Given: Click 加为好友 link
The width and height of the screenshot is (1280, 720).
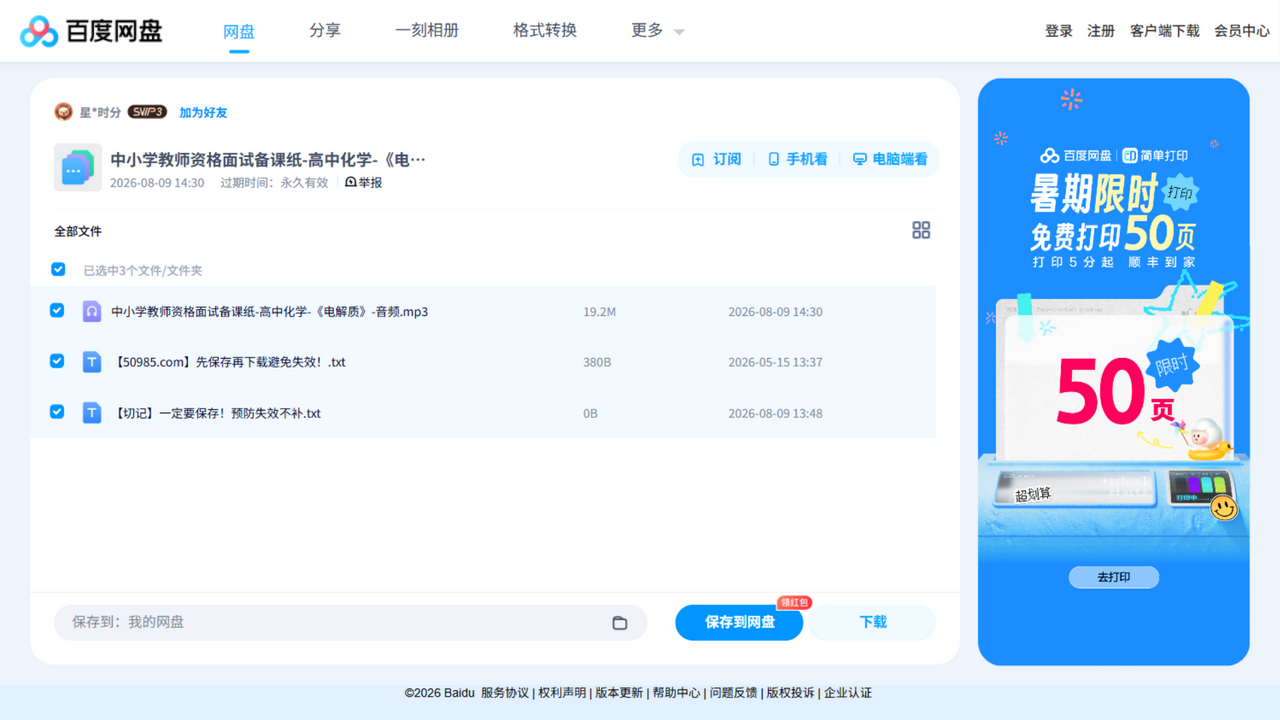Looking at the screenshot, I should coord(203,113).
